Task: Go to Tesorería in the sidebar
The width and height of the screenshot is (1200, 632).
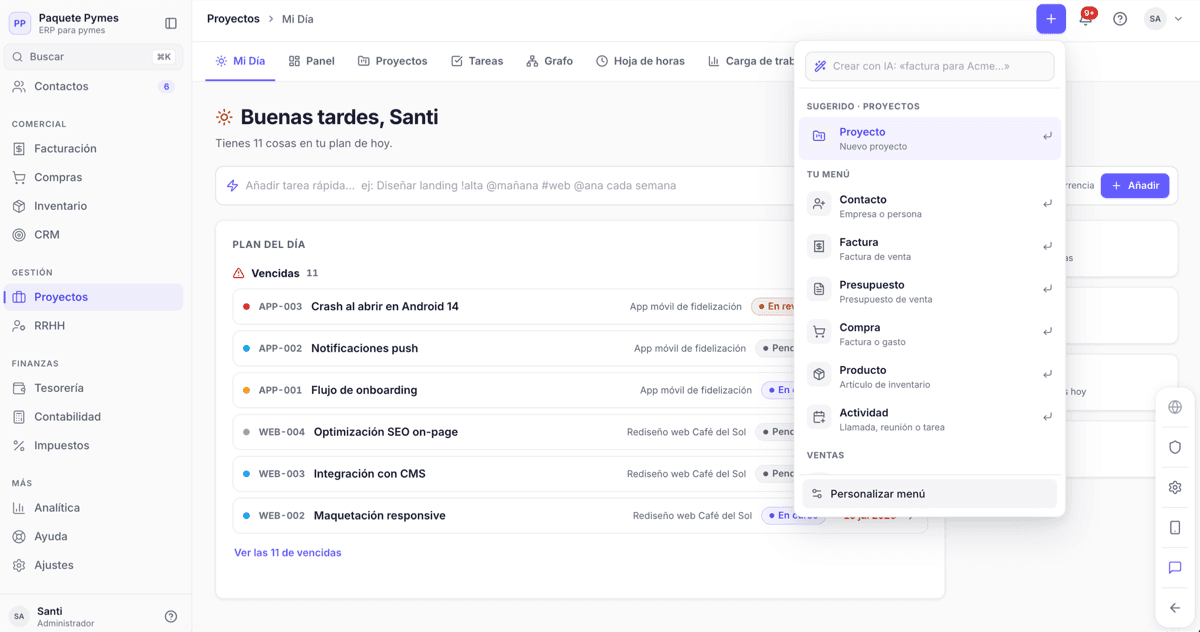Action: [95, 388]
